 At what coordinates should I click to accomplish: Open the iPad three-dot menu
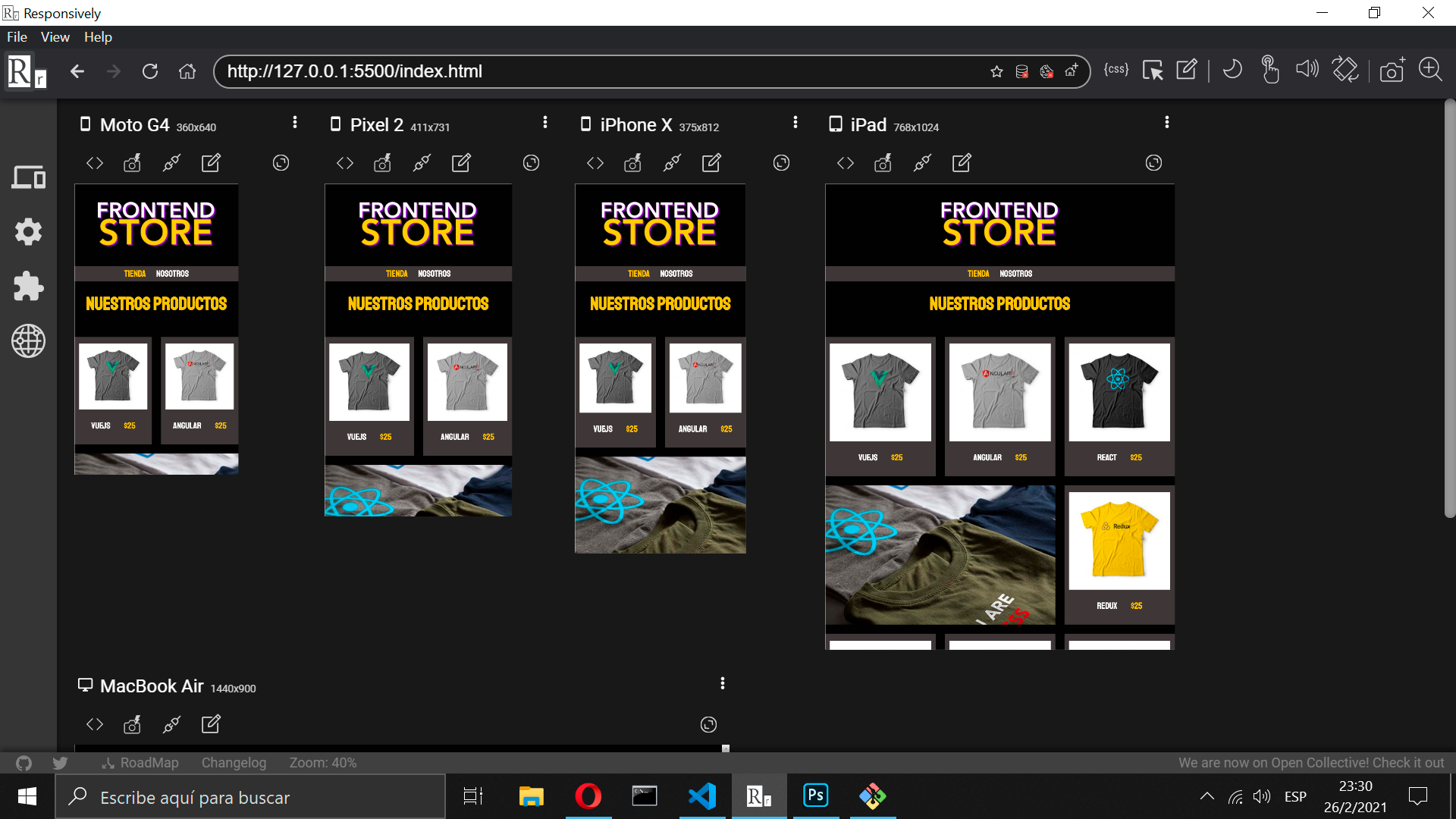[x=1166, y=121]
